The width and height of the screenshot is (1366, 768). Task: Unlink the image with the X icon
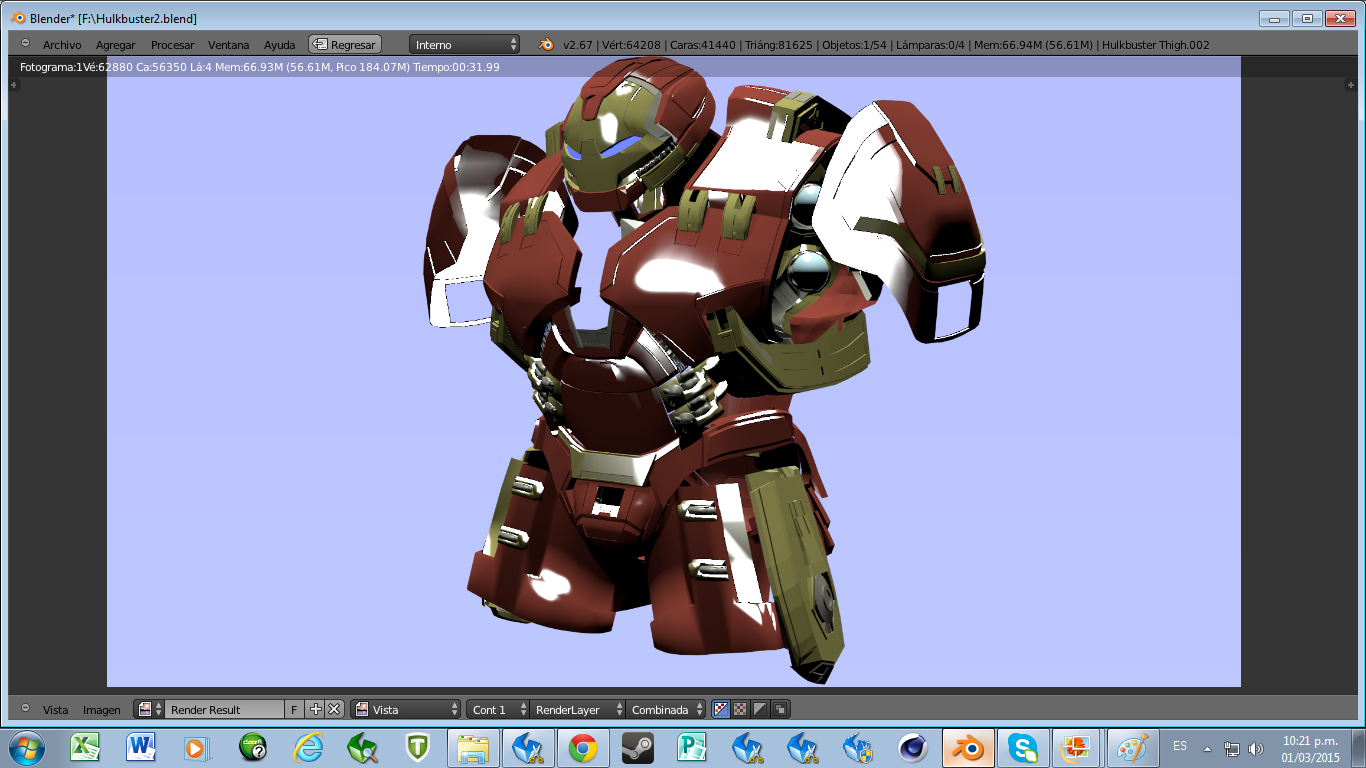click(334, 709)
